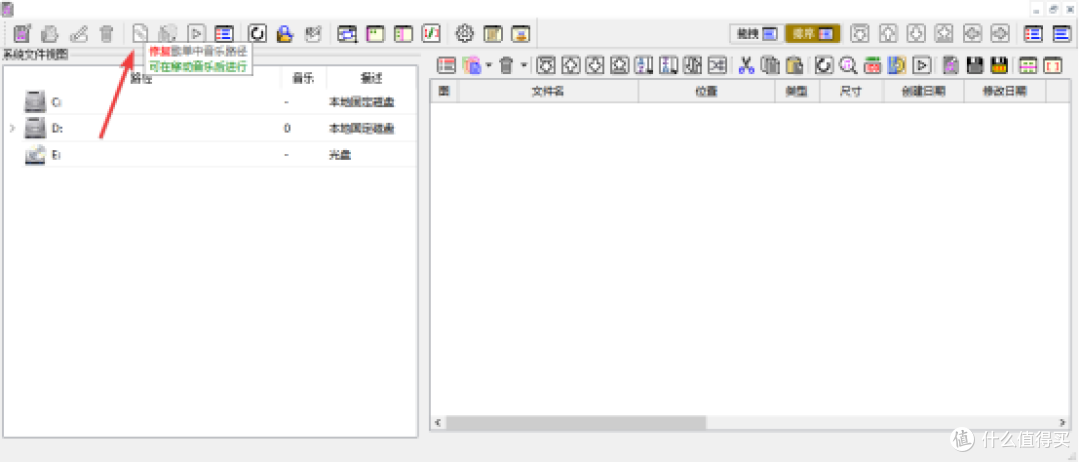Open dropdown arrow next to file list trash icon

click(523, 65)
